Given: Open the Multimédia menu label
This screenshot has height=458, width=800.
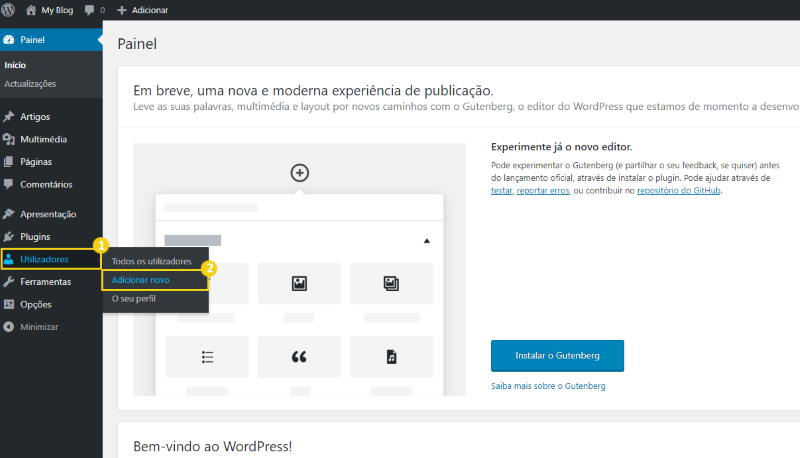Looking at the screenshot, I should coord(43,139).
